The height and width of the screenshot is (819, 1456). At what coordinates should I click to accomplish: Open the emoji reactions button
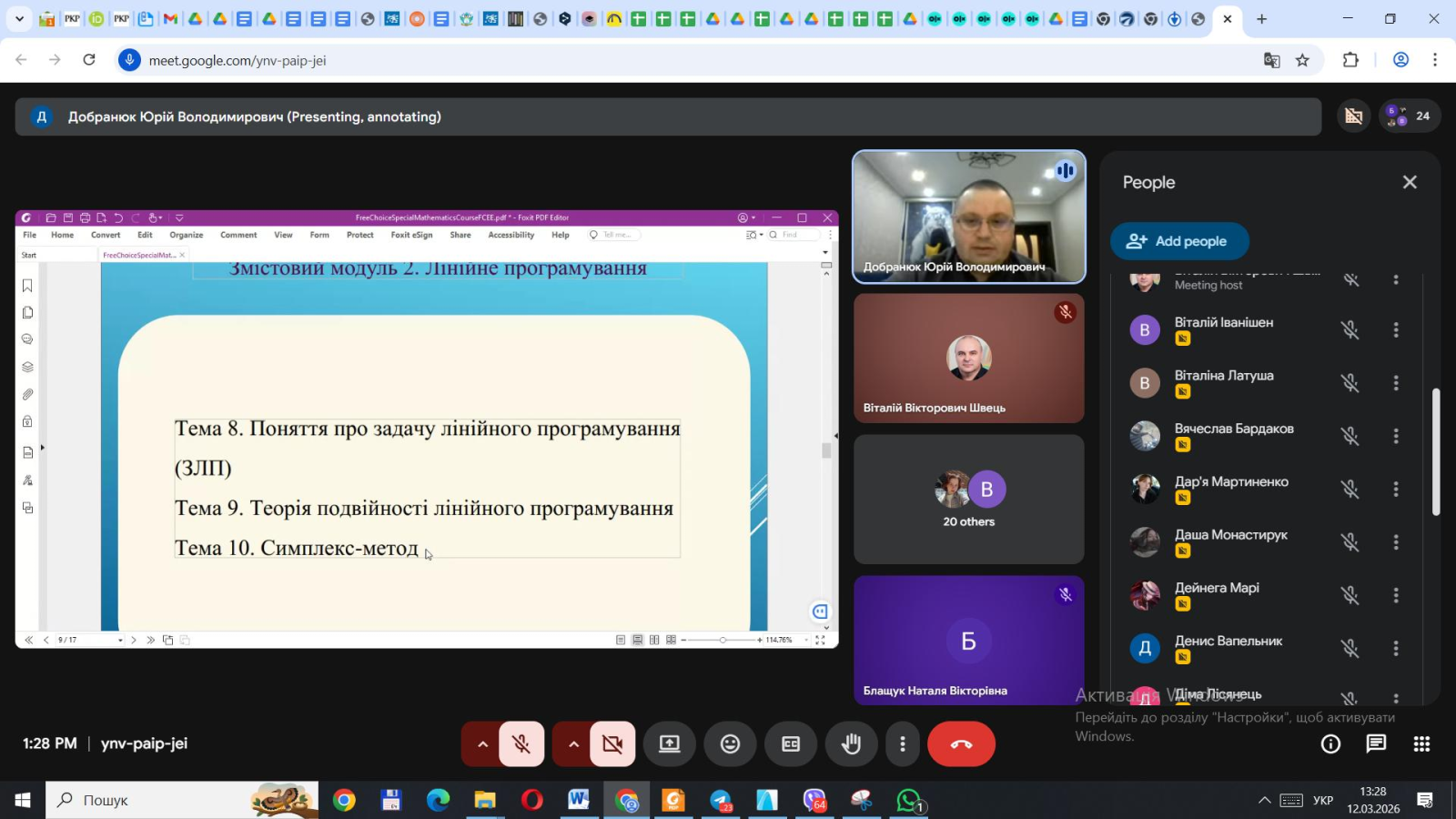tap(730, 744)
